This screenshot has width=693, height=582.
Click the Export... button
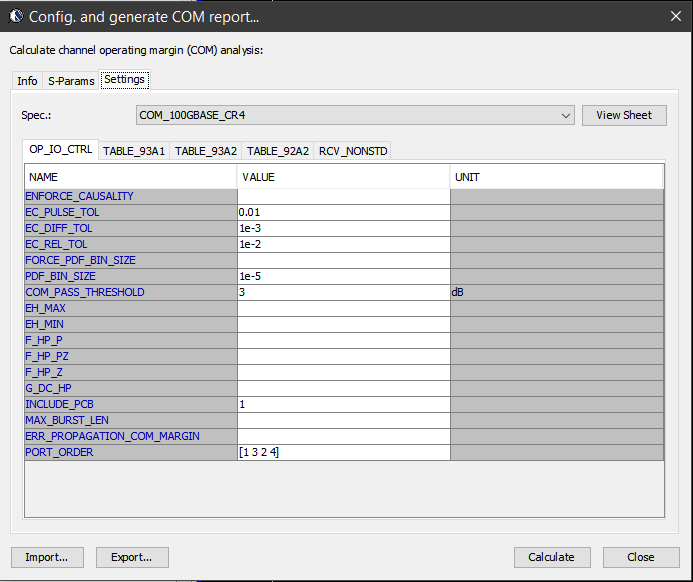pyautogui.click(x=132, y=557)
